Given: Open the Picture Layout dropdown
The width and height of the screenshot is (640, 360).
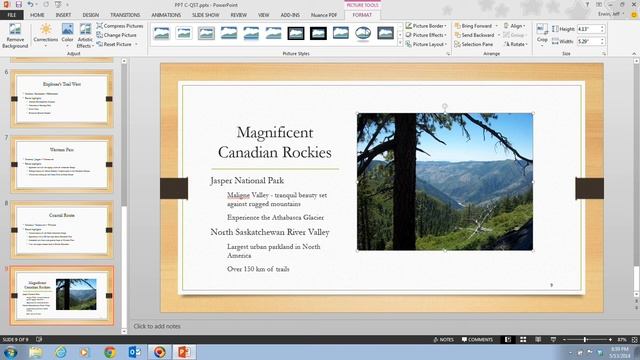Looking at the screenshot, I should tap(426, 44).
